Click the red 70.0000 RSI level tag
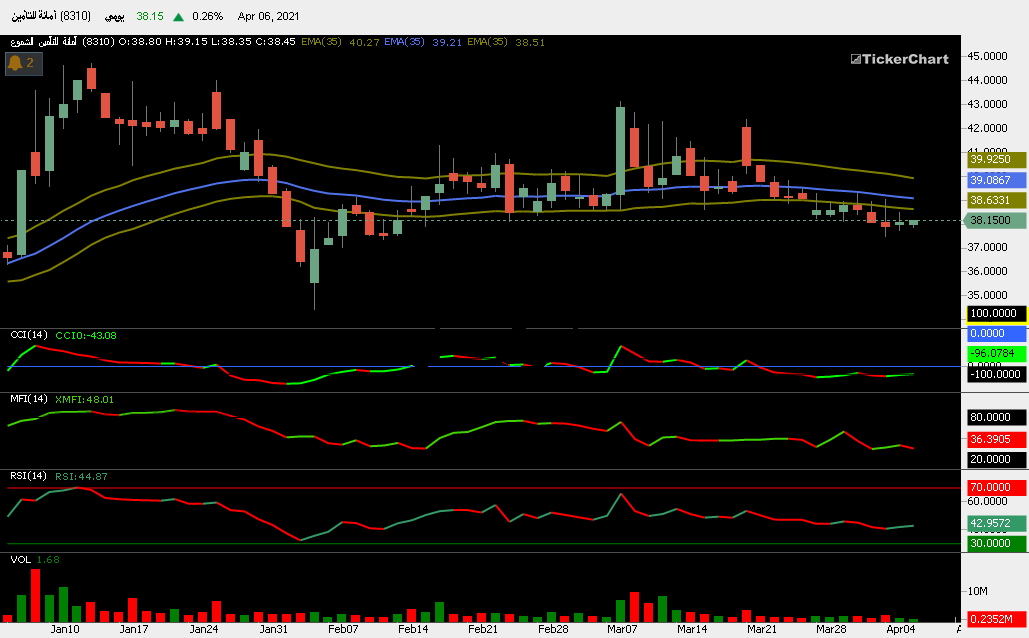1029x638 pixels. pos(994,488)
